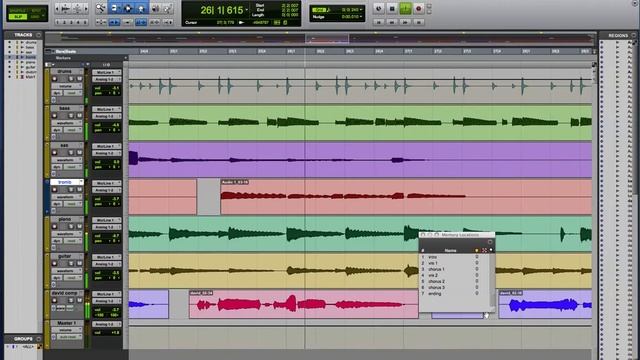Recall zoom preset 5
640x360 pixels.
[85, 22]
